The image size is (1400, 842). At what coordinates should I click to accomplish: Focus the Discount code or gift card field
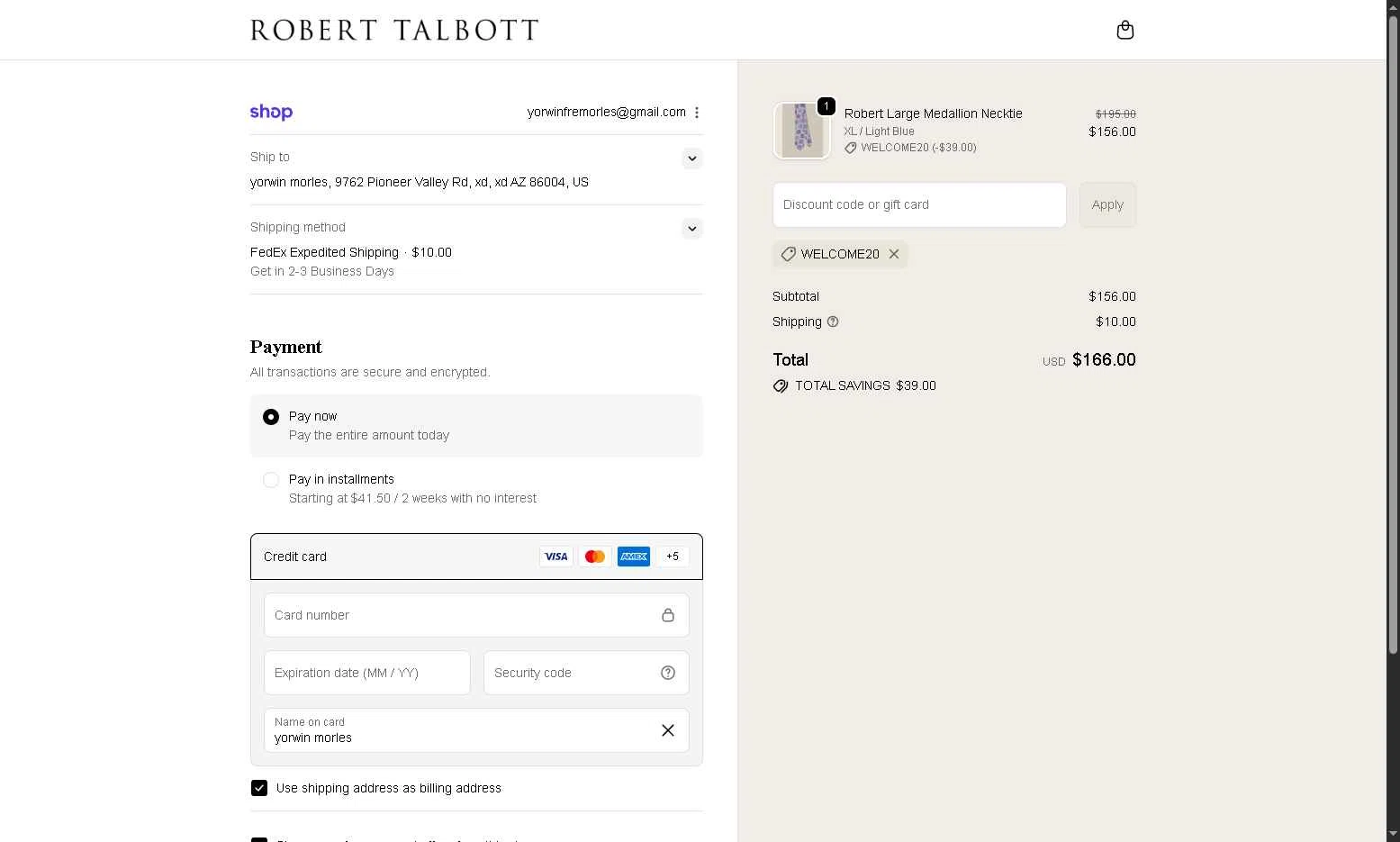point(919,205)
